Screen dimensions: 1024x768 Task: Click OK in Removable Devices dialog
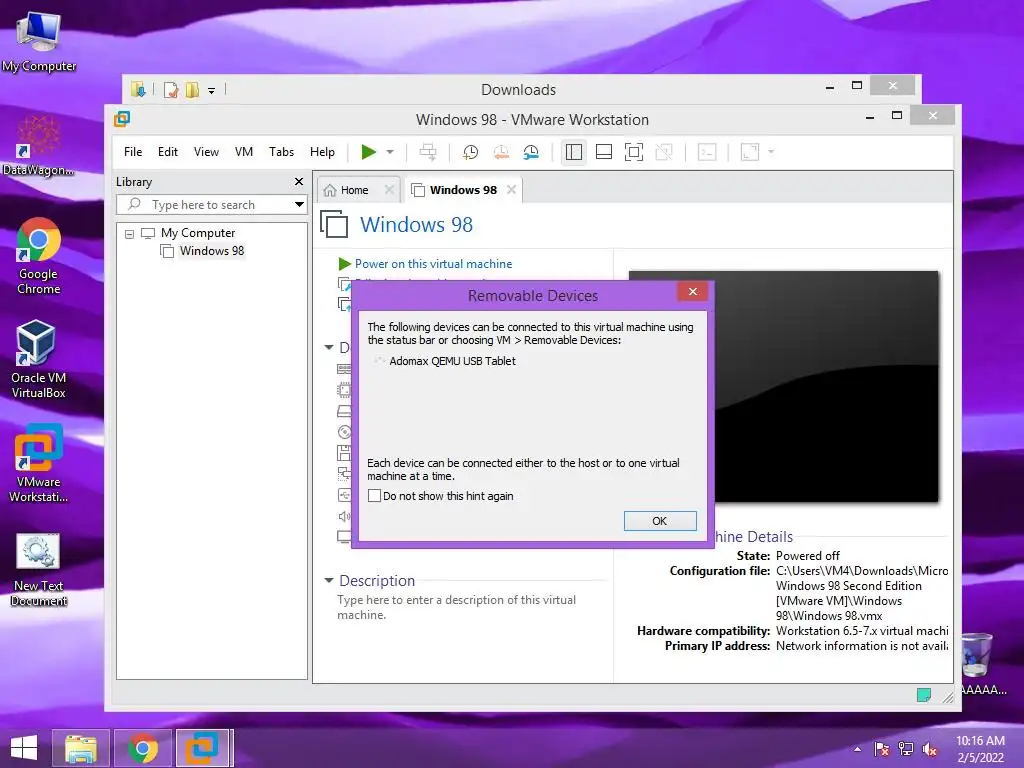pos(660,521)
